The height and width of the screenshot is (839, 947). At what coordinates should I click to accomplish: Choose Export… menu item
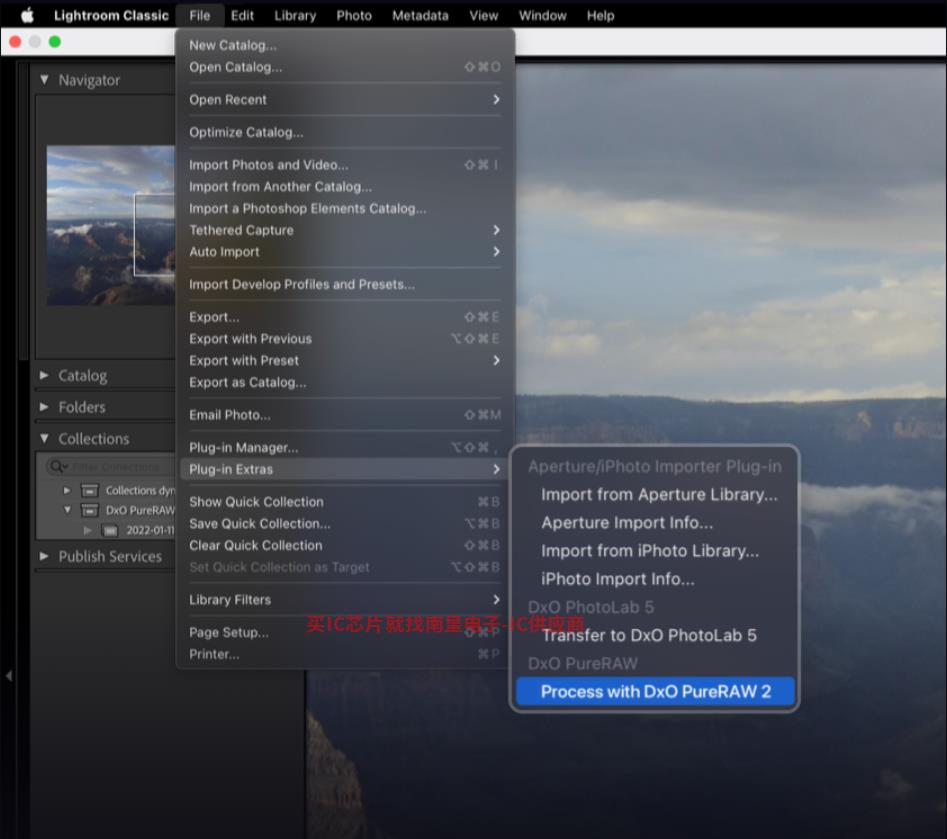click(345, 317)
